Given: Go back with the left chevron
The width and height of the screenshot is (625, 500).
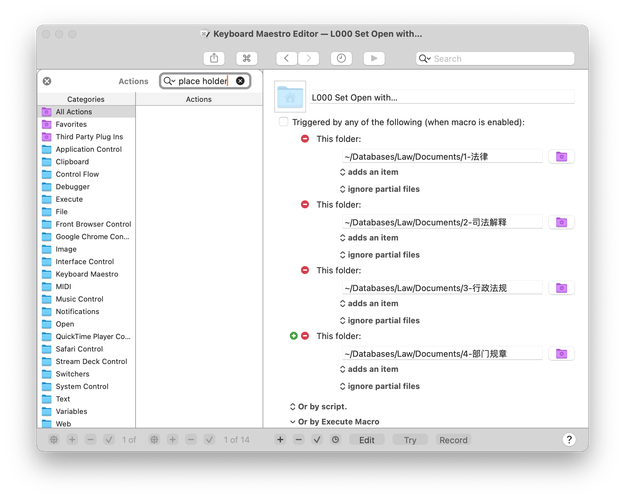Looking at the screenshot, I should tap(287, 58).
